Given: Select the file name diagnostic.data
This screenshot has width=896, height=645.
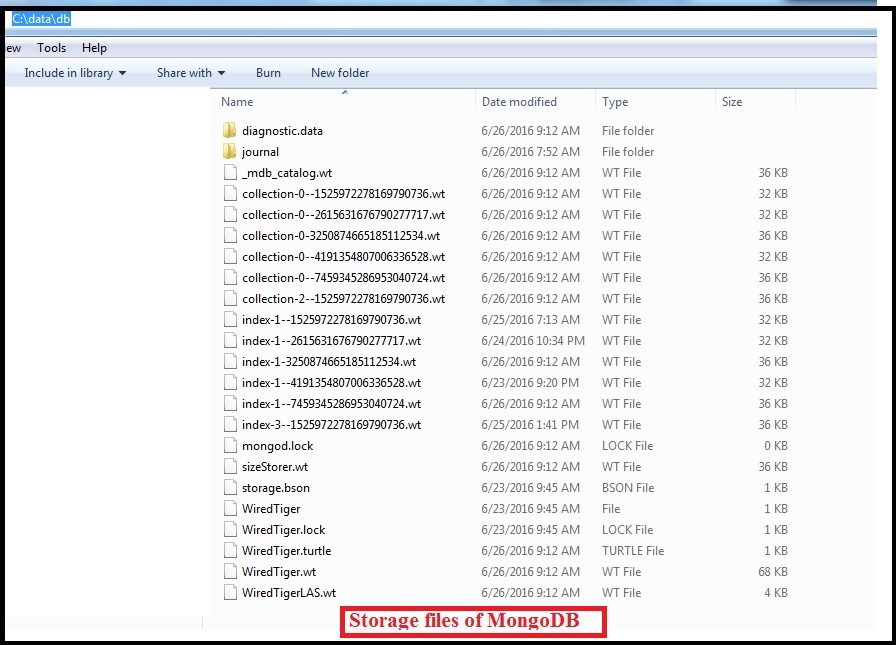Looking at the screenshot, I should coord(282,131).
